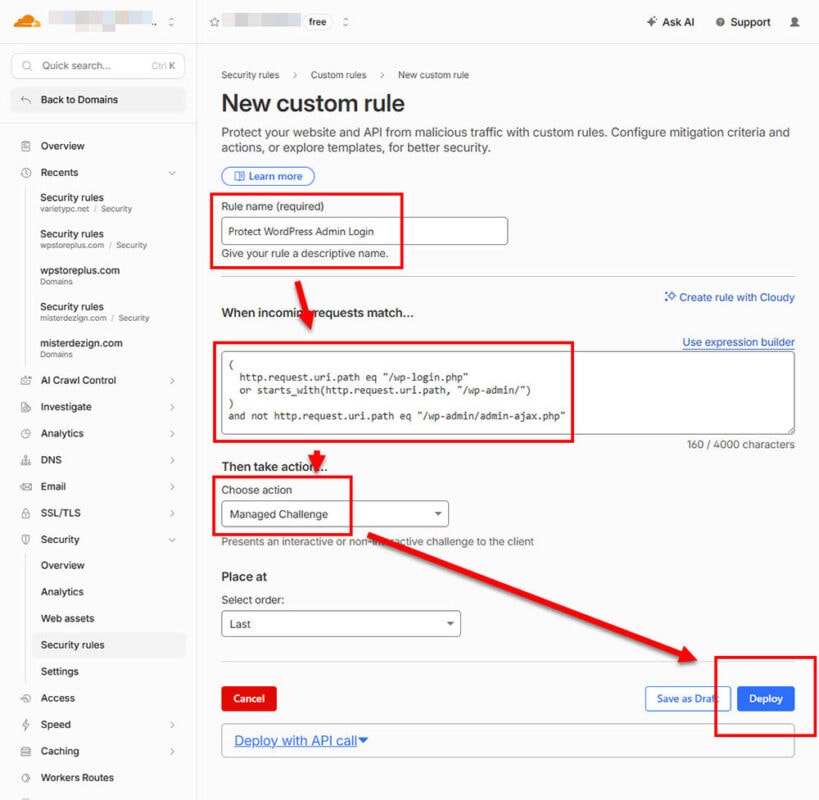The image size is (819, 800).
Task: Select Security rules submenu item
Action: [x=109, y=645]
